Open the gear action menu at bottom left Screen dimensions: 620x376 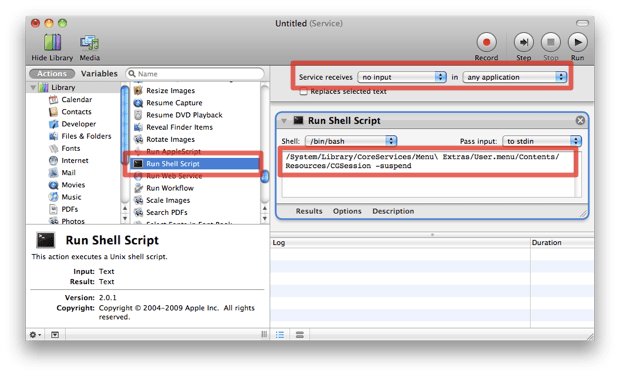click(x=35, y=335)
